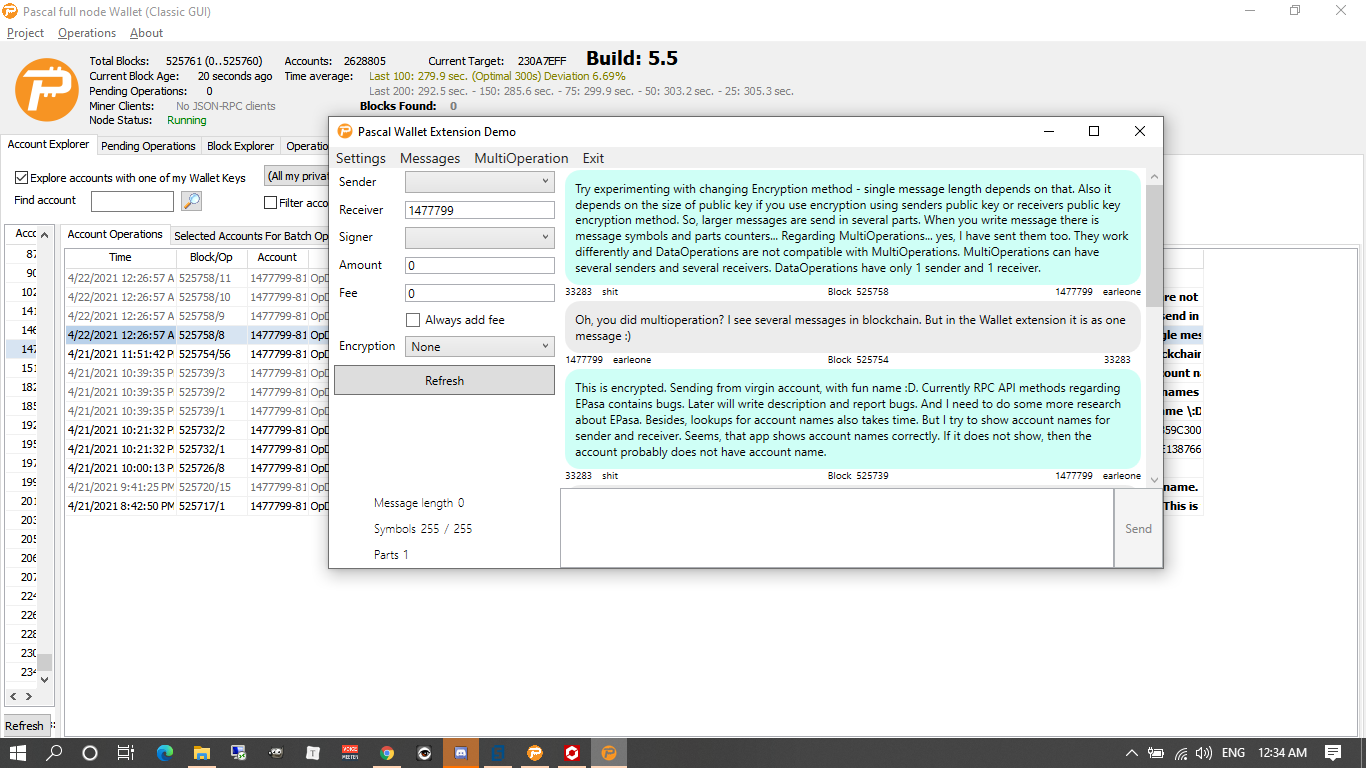
Task: Open the Project menu in the Classic GUI
Action: (x=26, y=33)
